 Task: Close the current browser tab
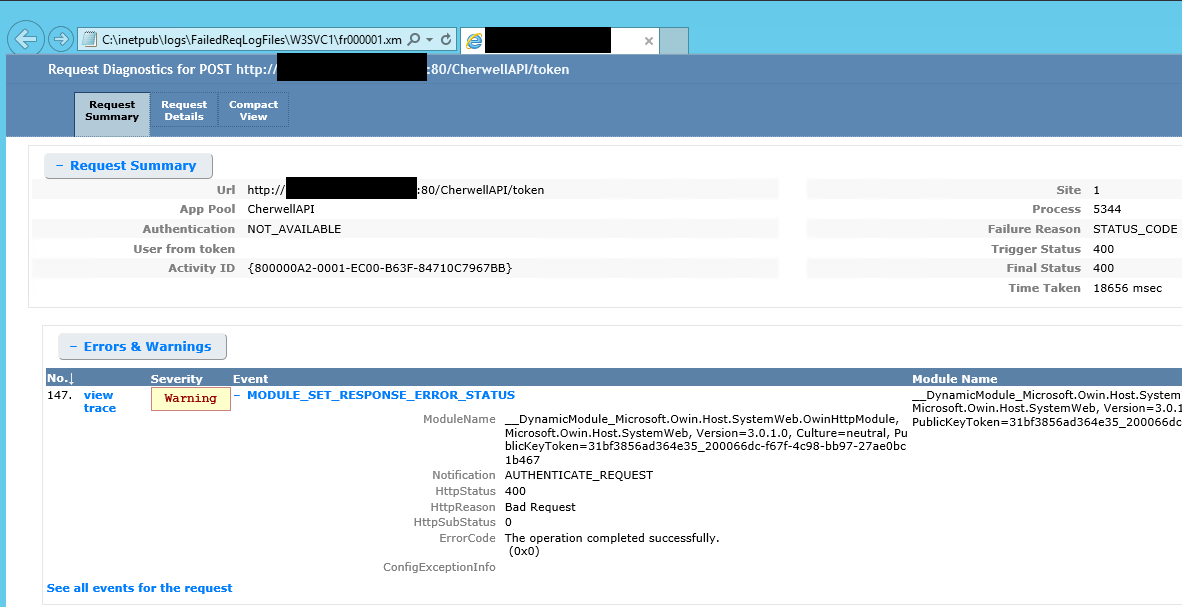[x=649, y=41]
